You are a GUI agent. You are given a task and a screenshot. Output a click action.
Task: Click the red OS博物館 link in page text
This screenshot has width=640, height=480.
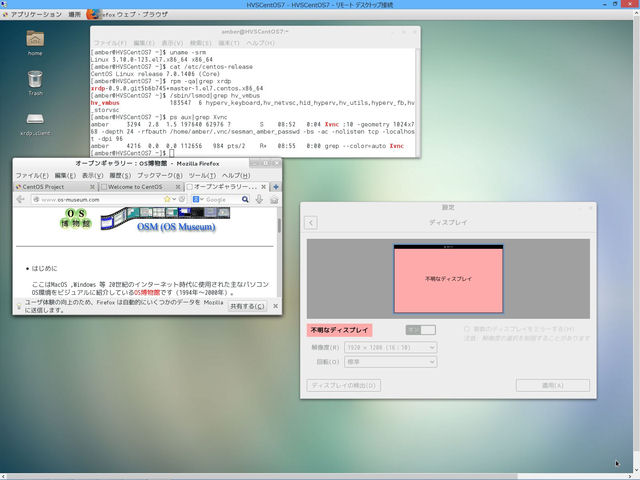(x=147, y=293)
